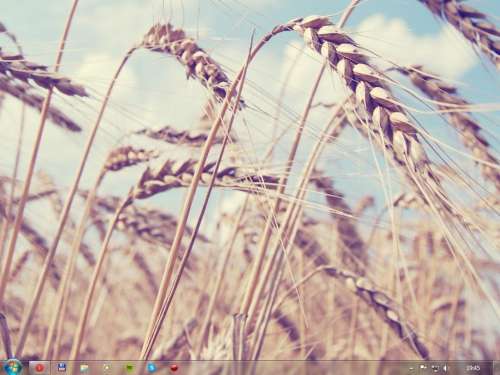Open the Action Center flag icon
This screenshot has width=500, height=375.
point(423,368)
